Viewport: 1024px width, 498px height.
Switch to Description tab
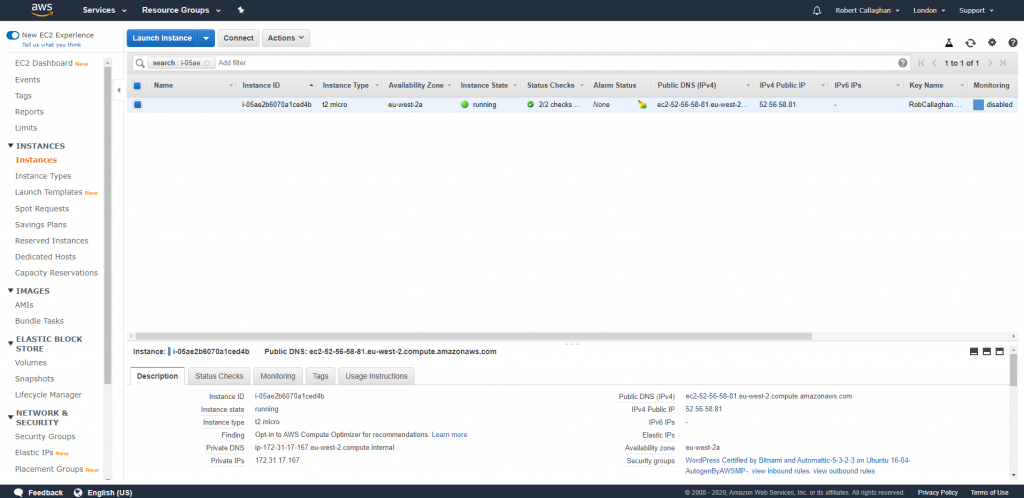[x=157, y=376]
